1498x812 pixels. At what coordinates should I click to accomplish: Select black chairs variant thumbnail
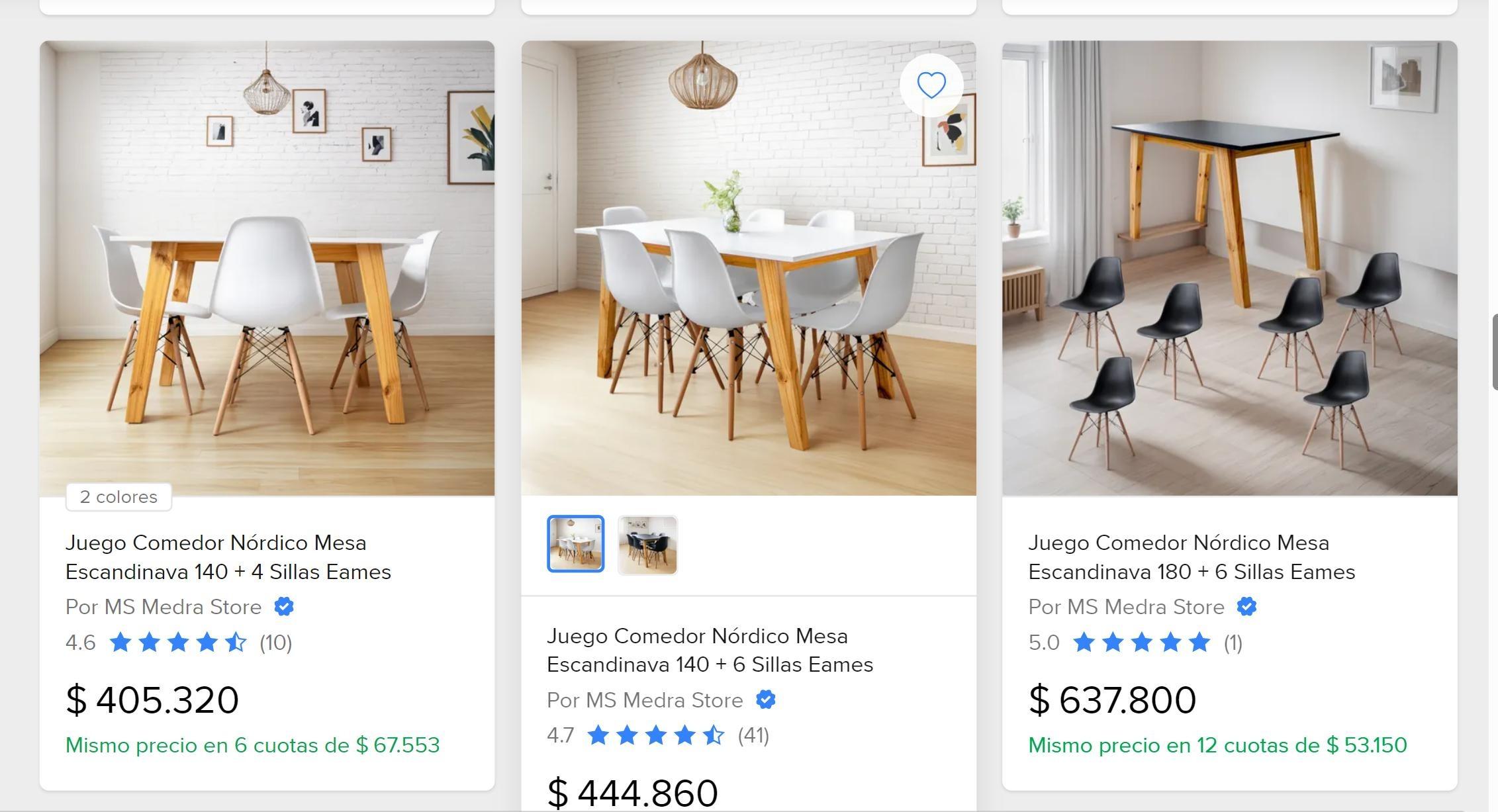(647, 545)
